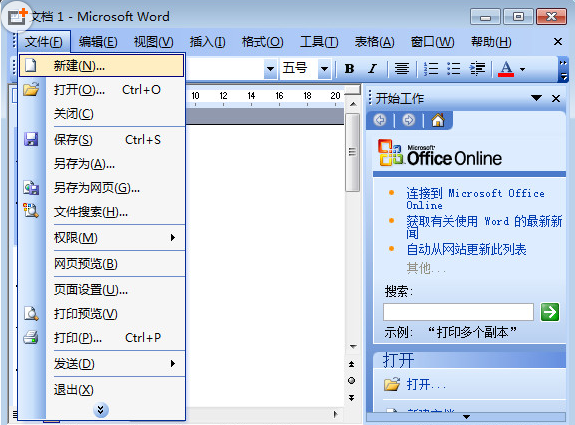The height and width of the screenshot is (425, 575).
Task: Click vertical scrollbar down arrow
Action: click(353, 346)
